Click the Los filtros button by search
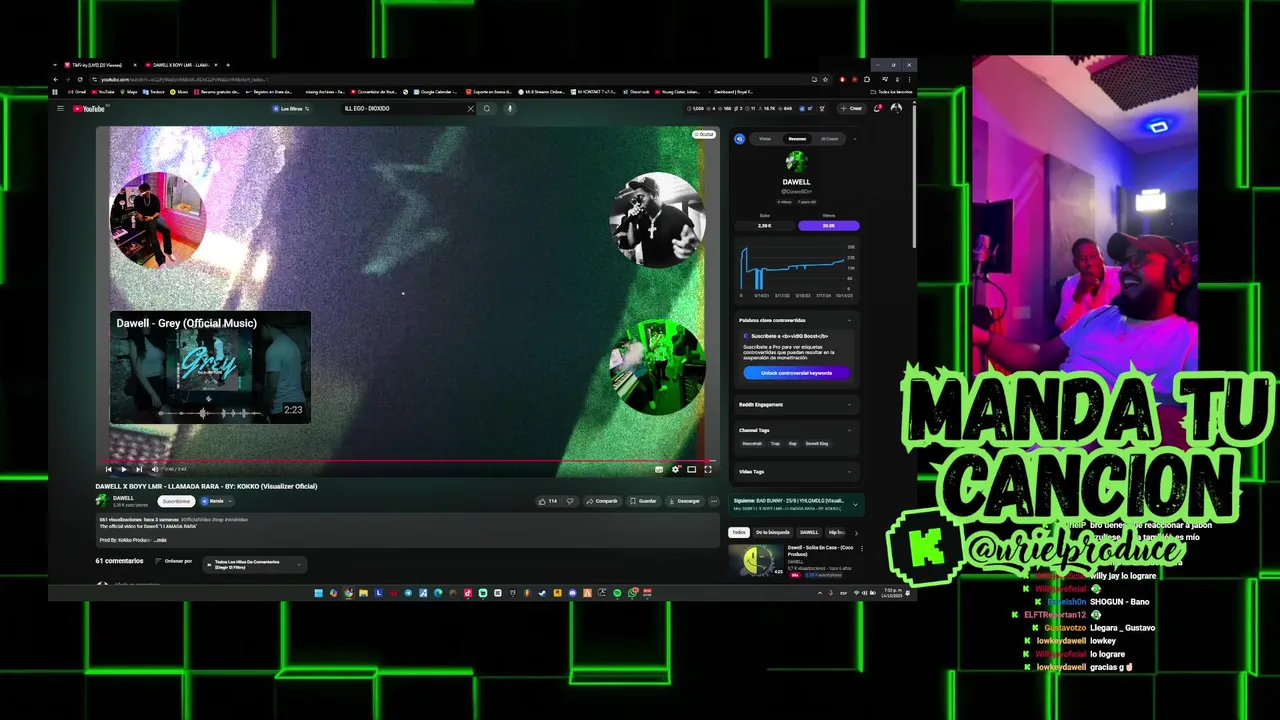The width and height of the screenshot is (1280, 720). [291, 108]
